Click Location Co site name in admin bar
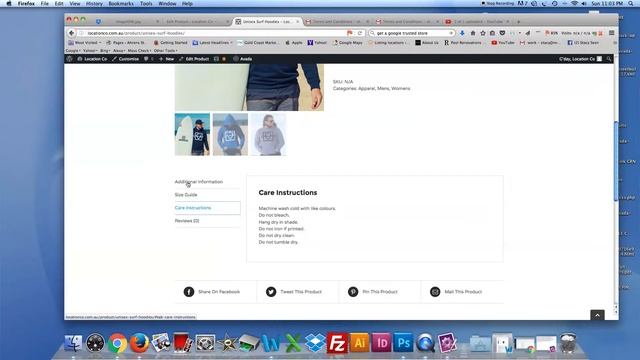This screenshot has width=640, height=360. [92, 59]
